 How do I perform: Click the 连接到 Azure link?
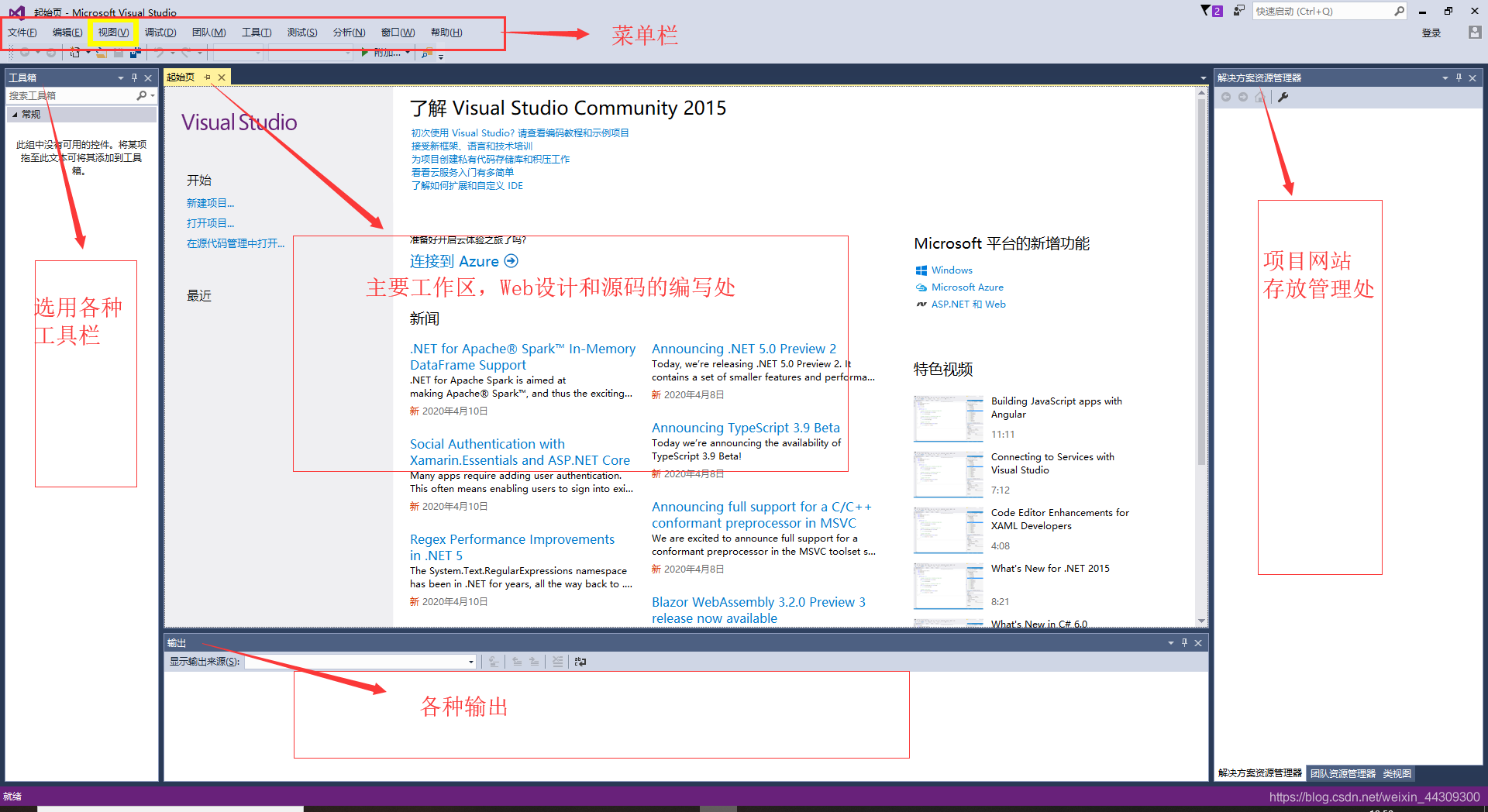463,261
